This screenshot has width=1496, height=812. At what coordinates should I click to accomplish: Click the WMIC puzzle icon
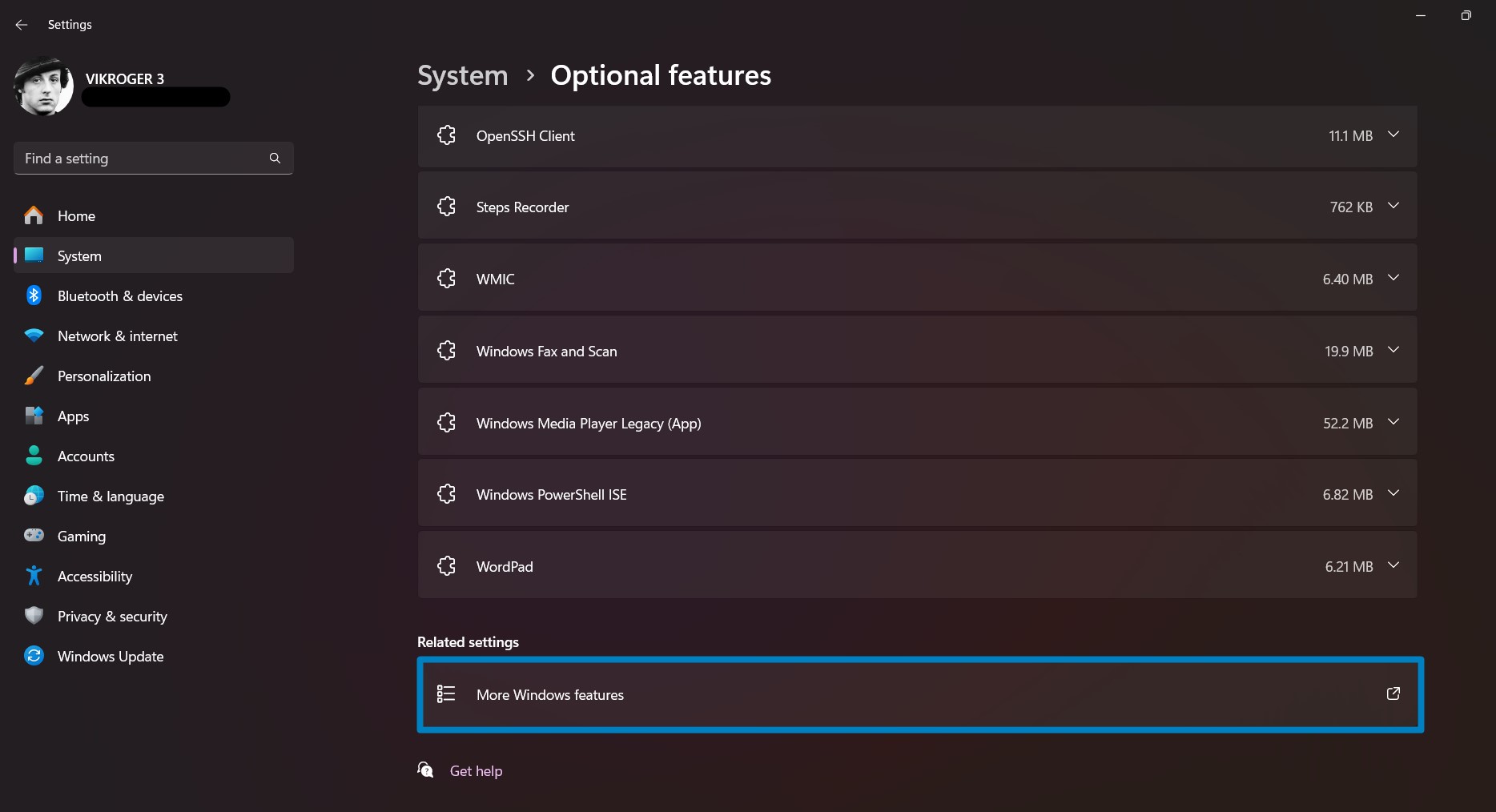coord(446,279)
